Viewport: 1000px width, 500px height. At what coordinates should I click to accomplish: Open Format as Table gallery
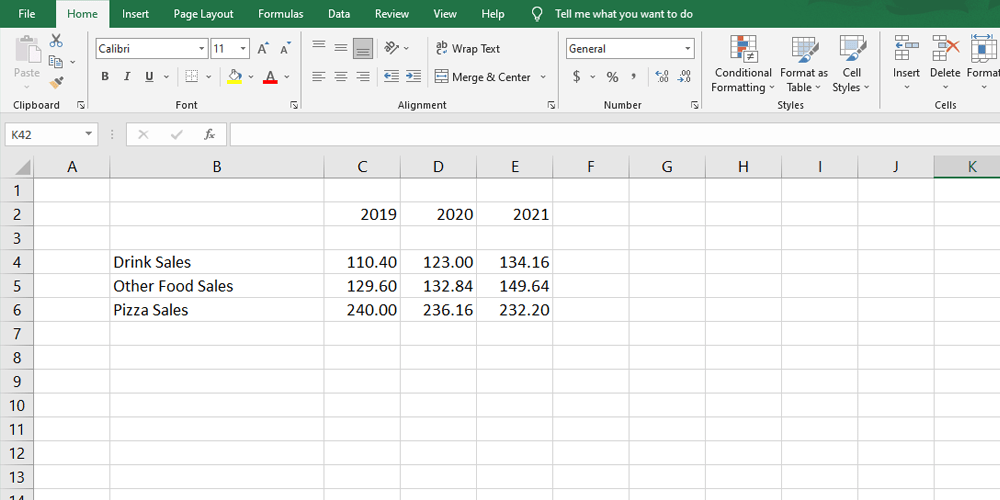pyautogui.click(x=804, y=64)
